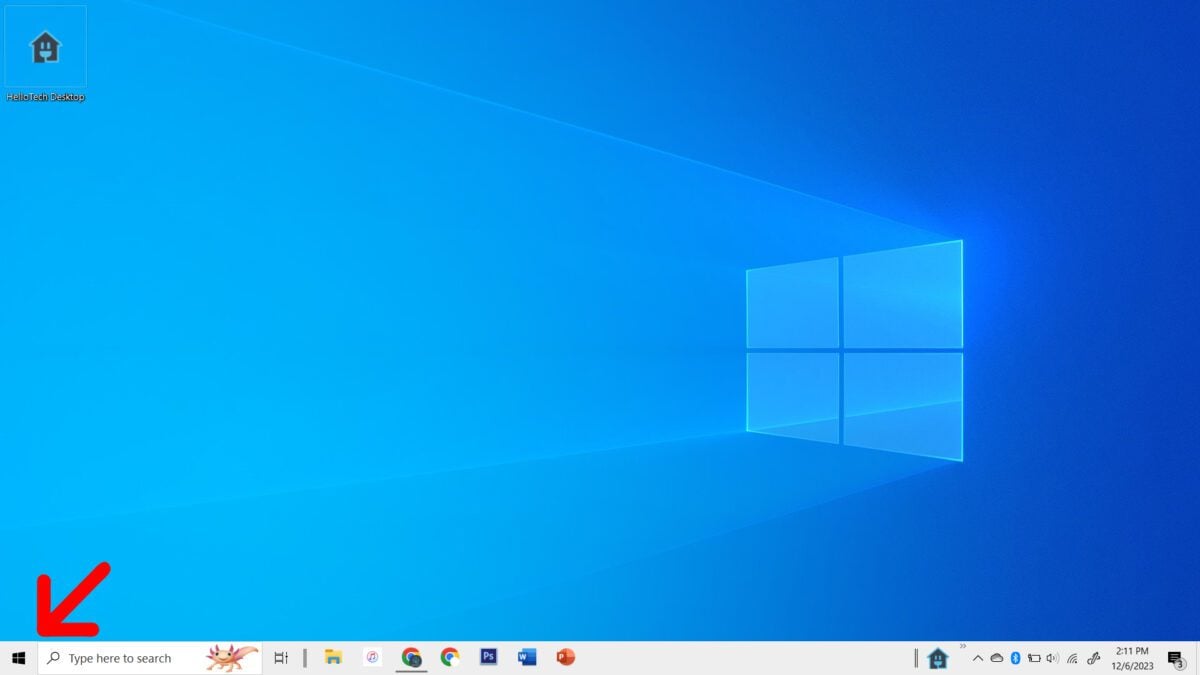Open the volume speaker control
The width and height of the screenshot is (1200, 675).
[1052, 658]
